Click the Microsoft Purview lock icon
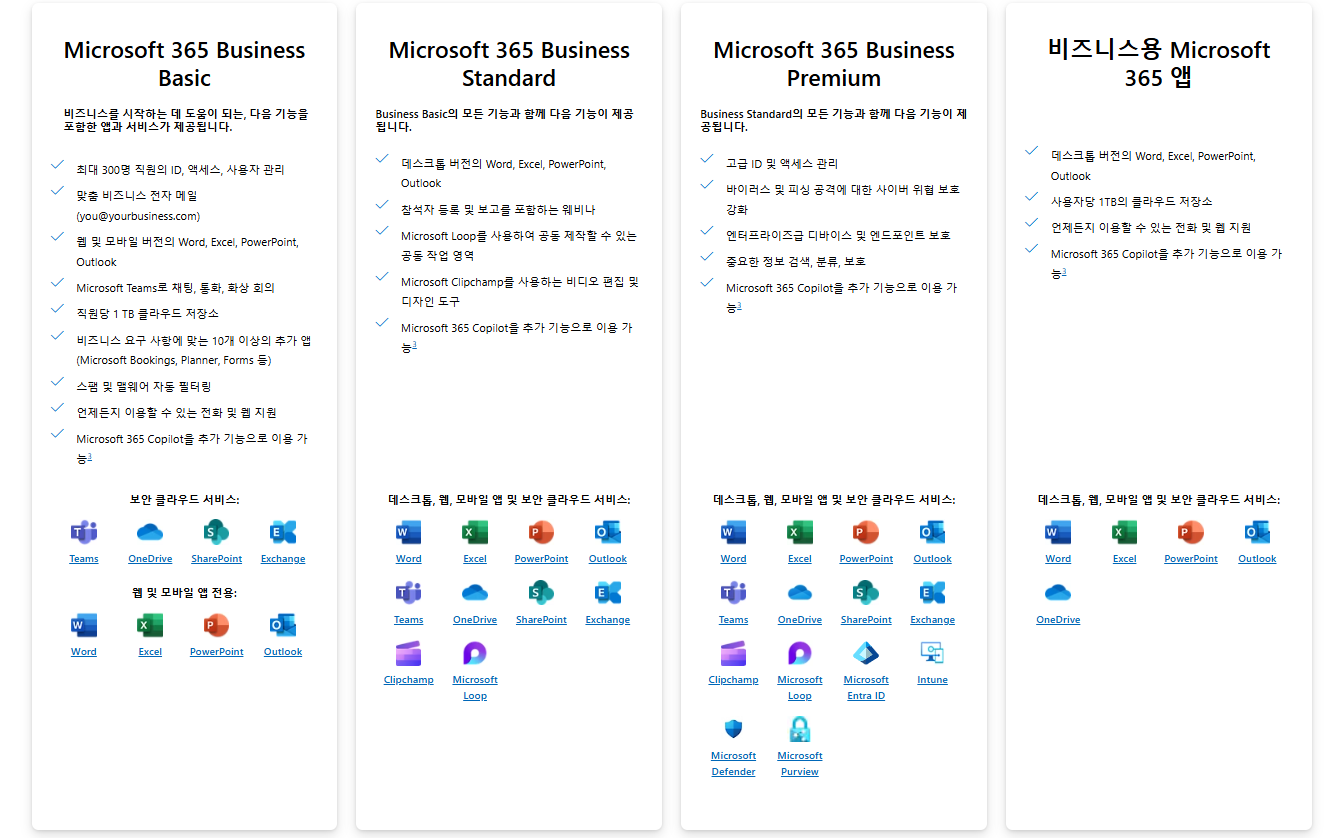 (x=800, y=729)
